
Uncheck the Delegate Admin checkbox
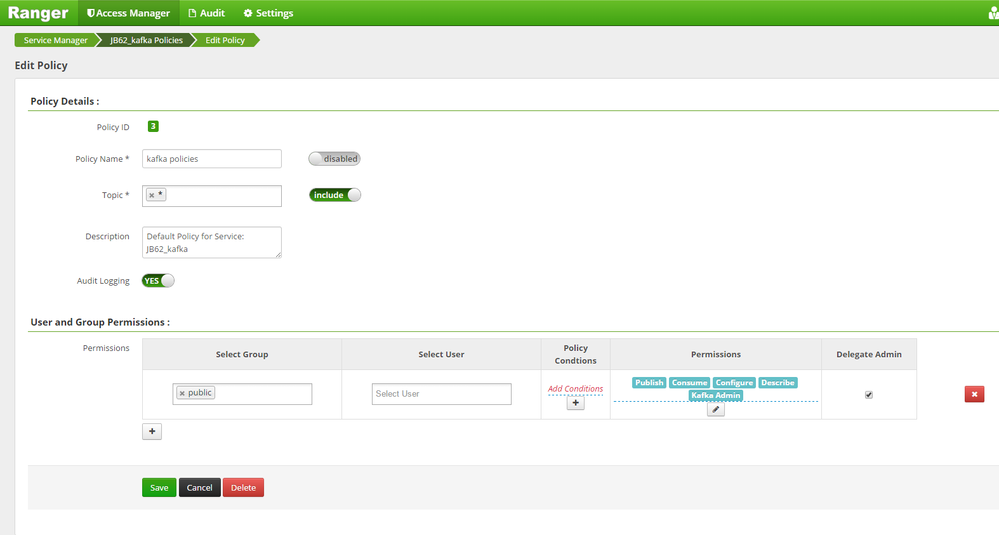pyautogui.click(x=868, y=395)
